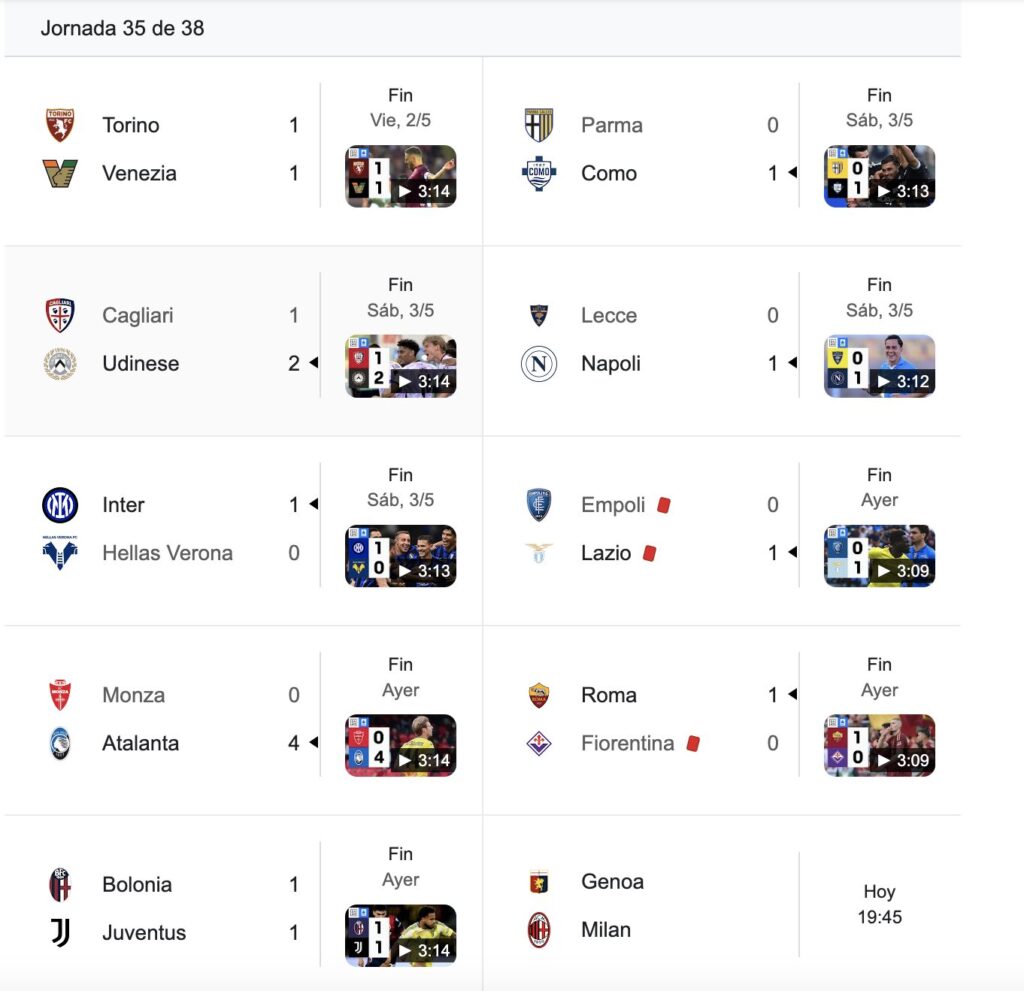
Task: Watch the Monza vs Atalanta highlights
Action: (400, 745)
